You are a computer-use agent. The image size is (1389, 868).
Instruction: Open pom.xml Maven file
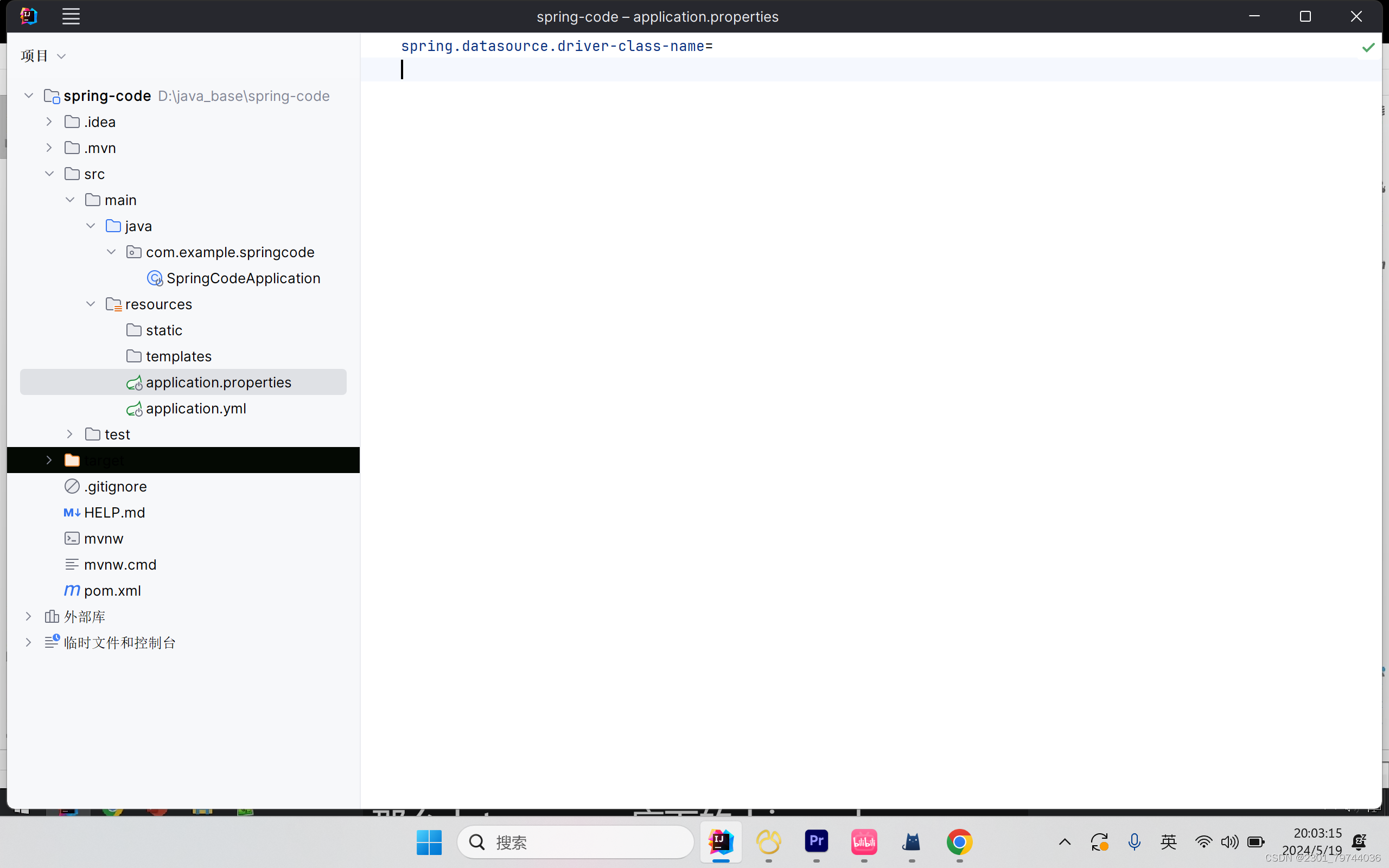(112, 590)
